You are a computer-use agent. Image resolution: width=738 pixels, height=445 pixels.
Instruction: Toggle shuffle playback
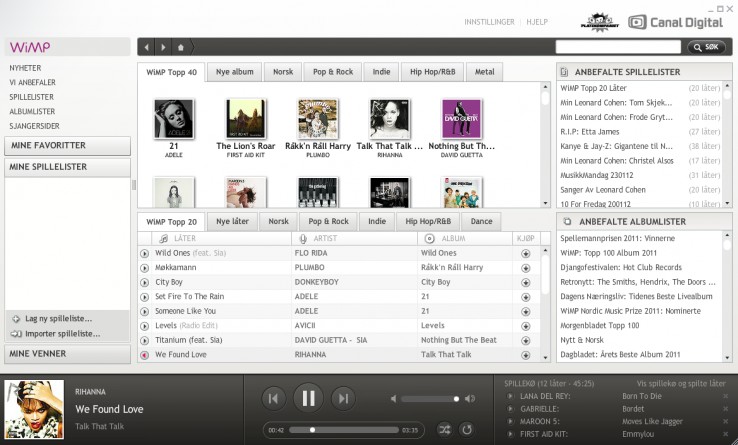coord(444,429)
